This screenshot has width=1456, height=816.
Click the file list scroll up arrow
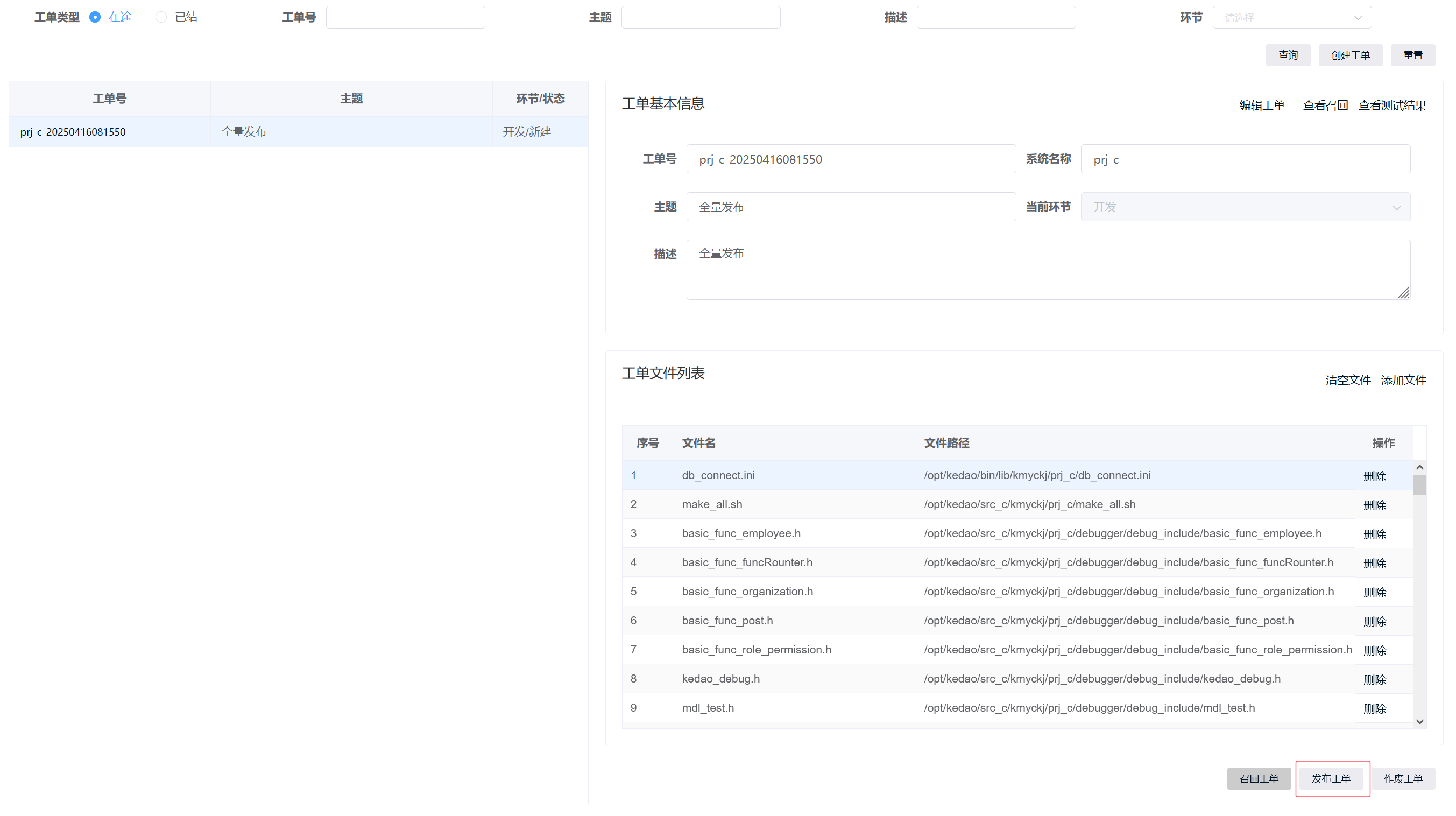1419,467
